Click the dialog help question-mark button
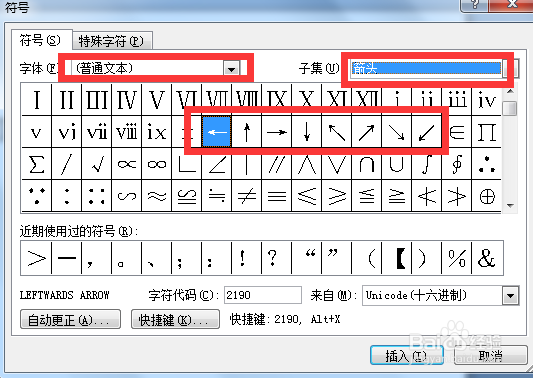533x378 pixels. (x=475, y=5)
